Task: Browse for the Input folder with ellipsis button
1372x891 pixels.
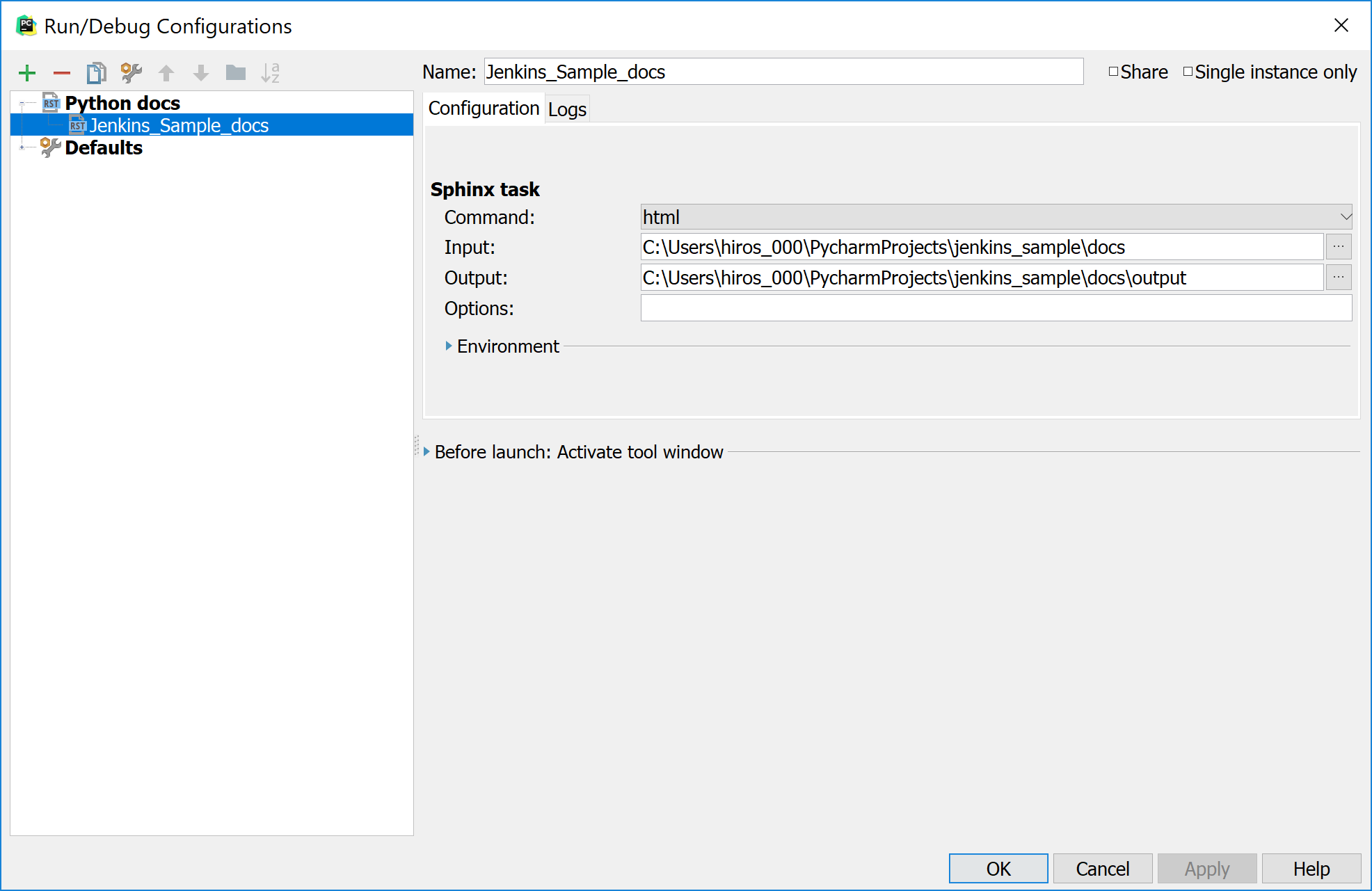Action: (x=1339, y=247)
